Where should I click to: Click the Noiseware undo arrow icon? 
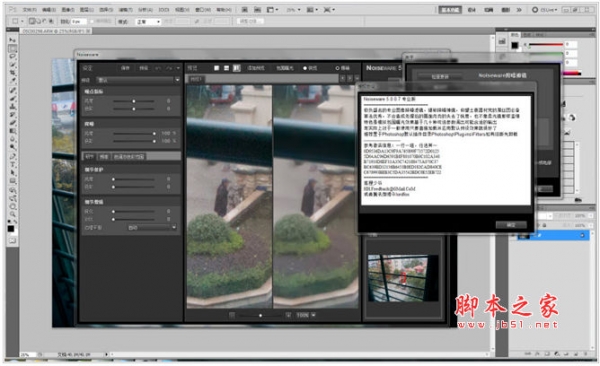pyautogui.click(x=158, y=68)
